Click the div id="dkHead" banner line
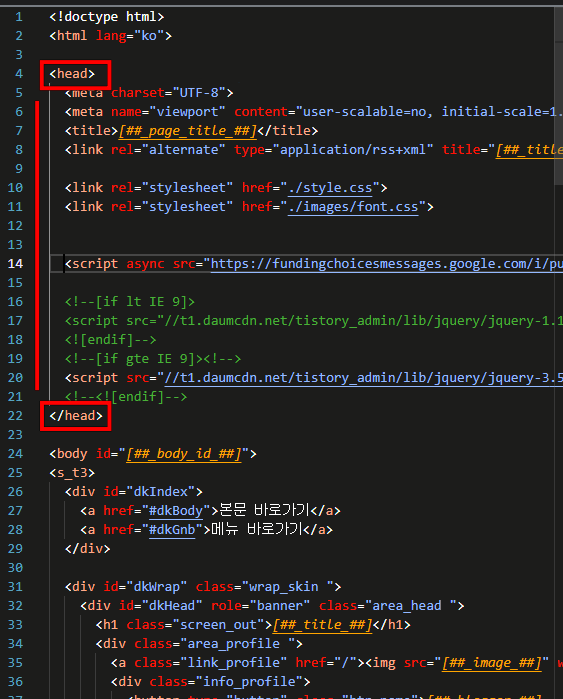 coord(272,606)
